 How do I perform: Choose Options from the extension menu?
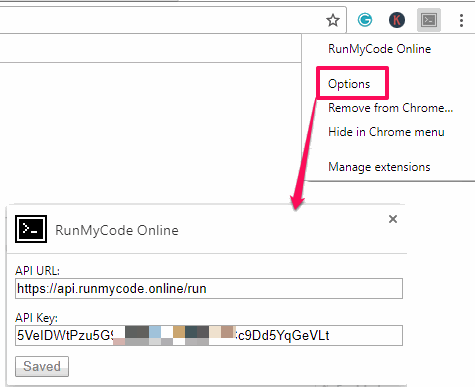tap(349, 84)
